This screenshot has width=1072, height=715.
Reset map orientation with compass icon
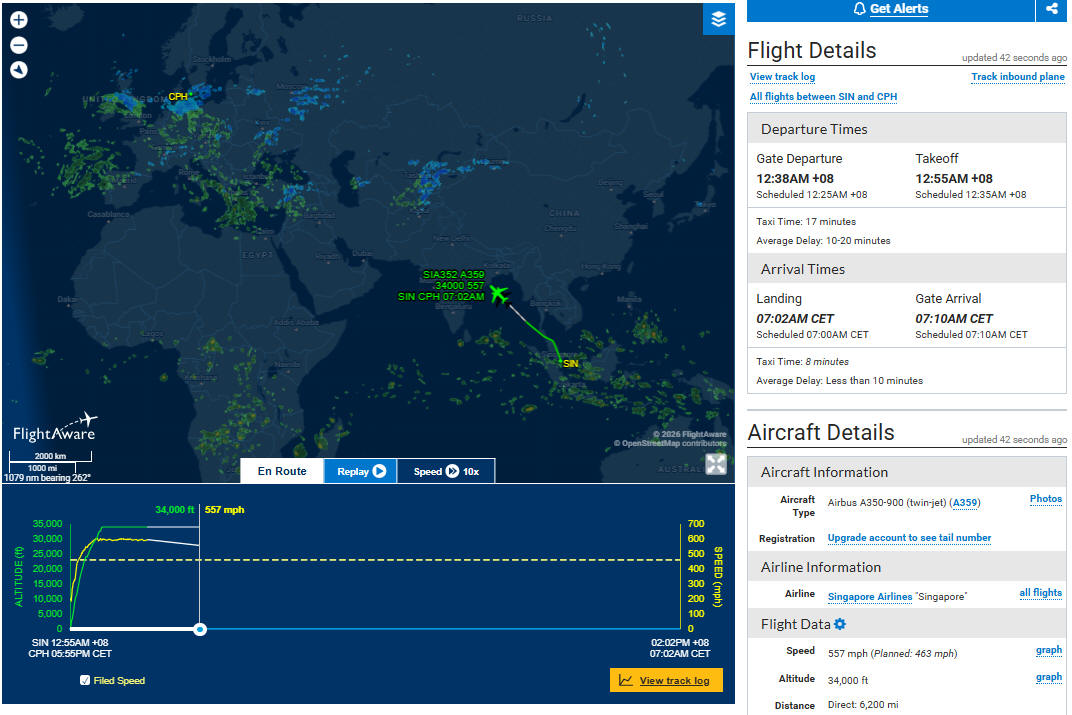click(19, 70)
